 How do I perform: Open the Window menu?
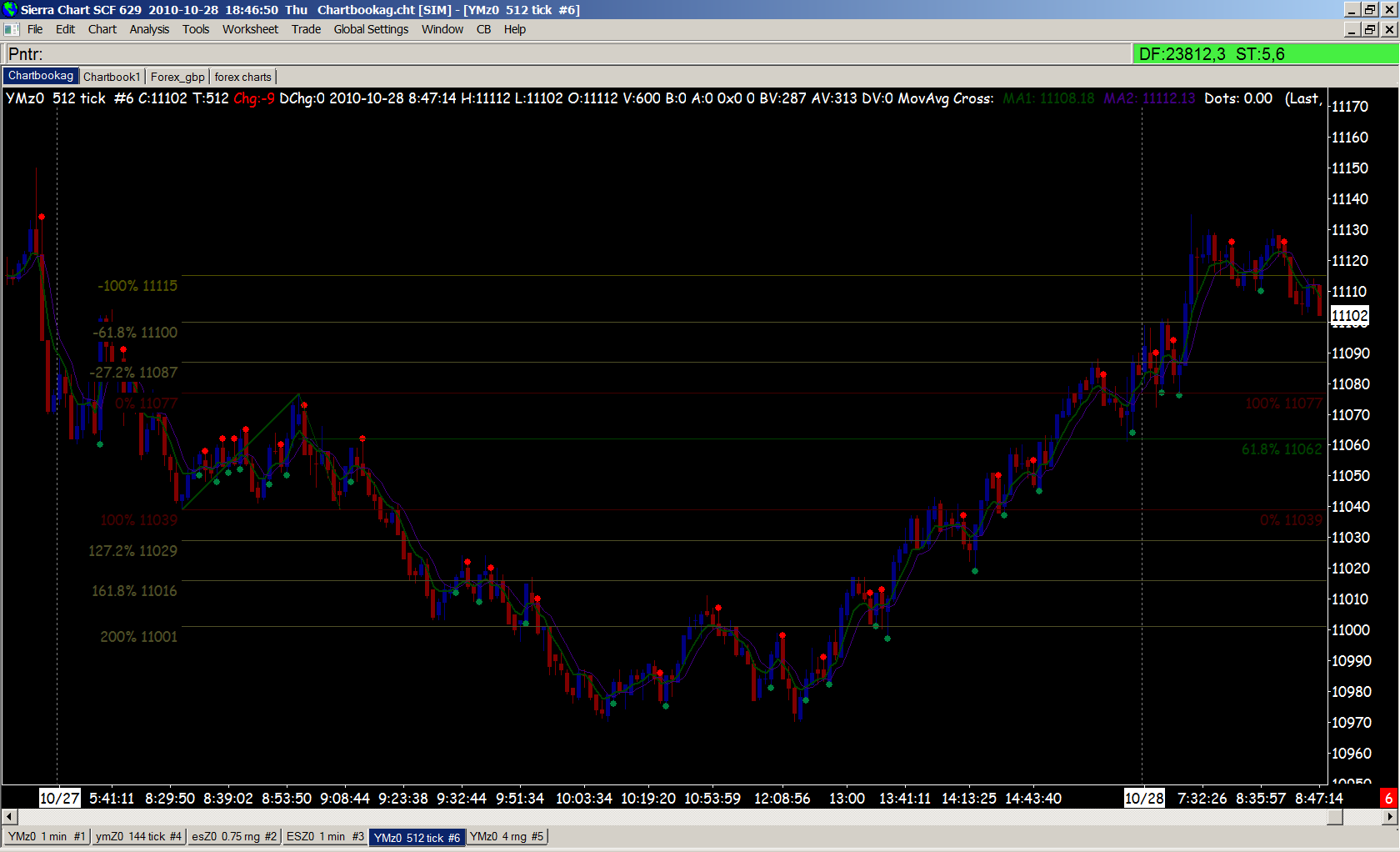[x=442, y=29]
